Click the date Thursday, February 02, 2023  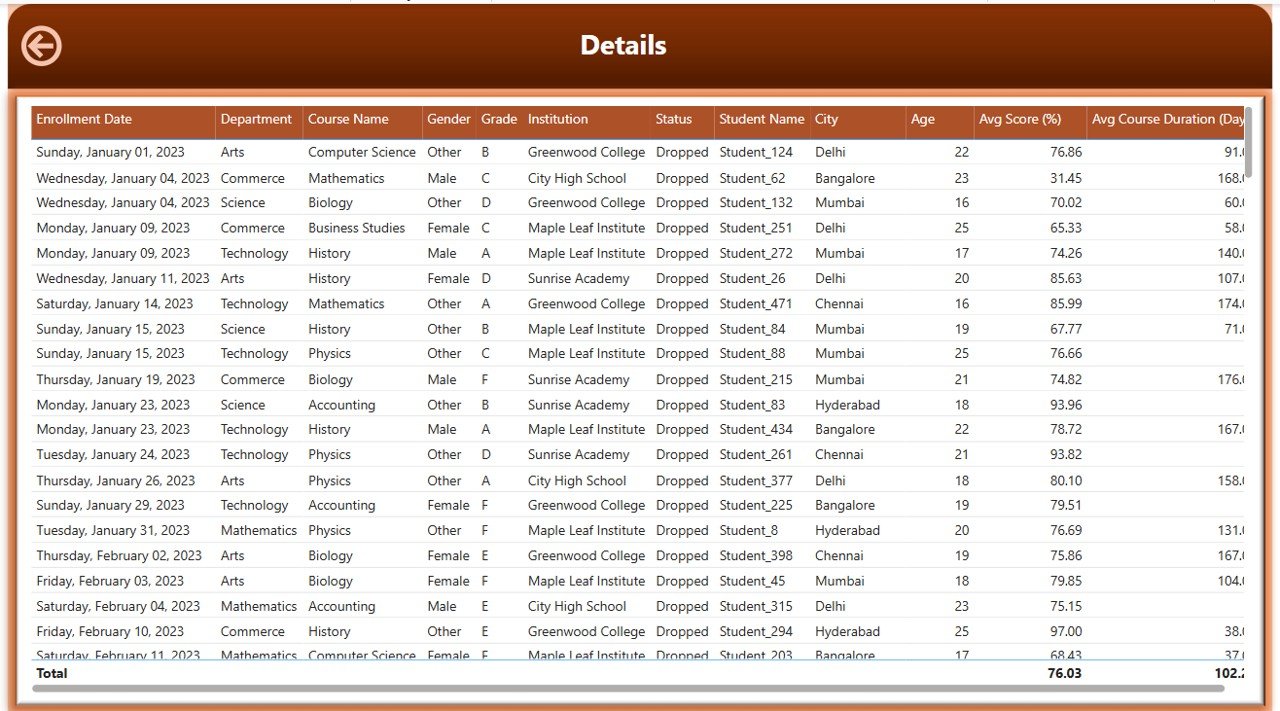coord(119,555)
